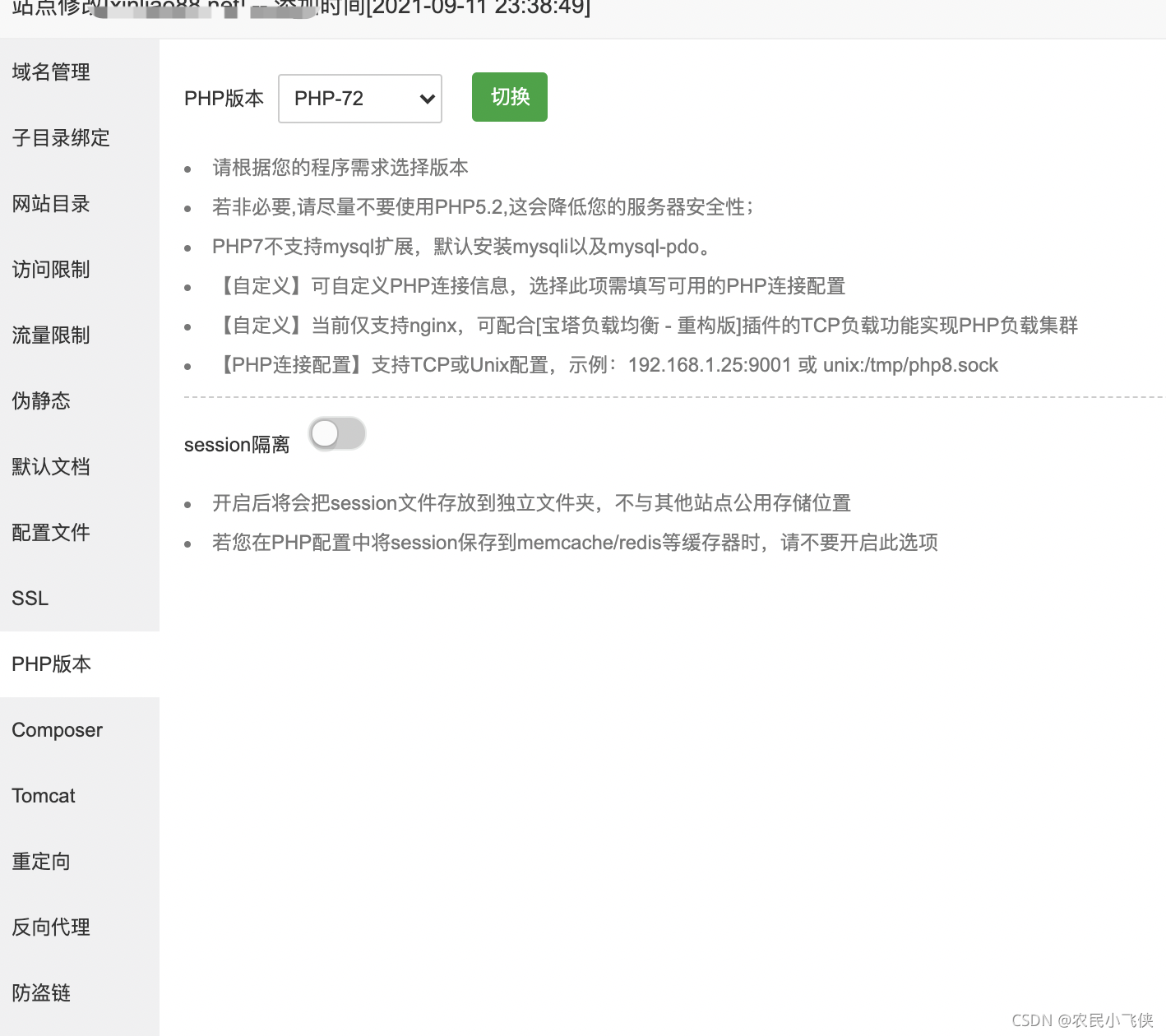Open the PHP version dropdown showing PHP-72

point(359,98)
